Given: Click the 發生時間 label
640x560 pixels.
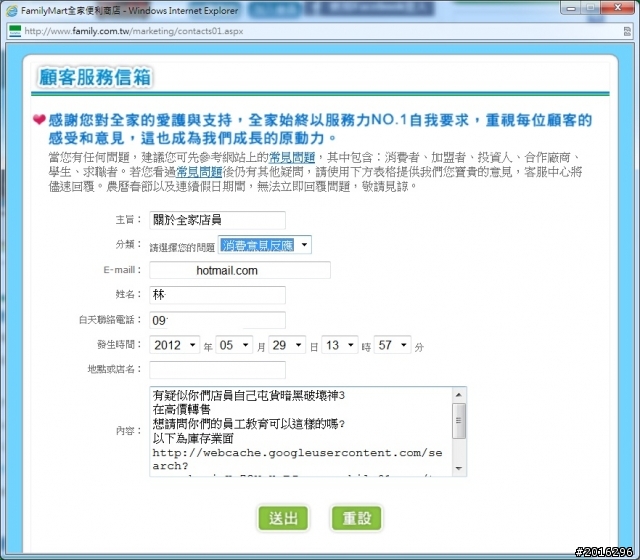Looking at the screenshot, I should [118, 344].
